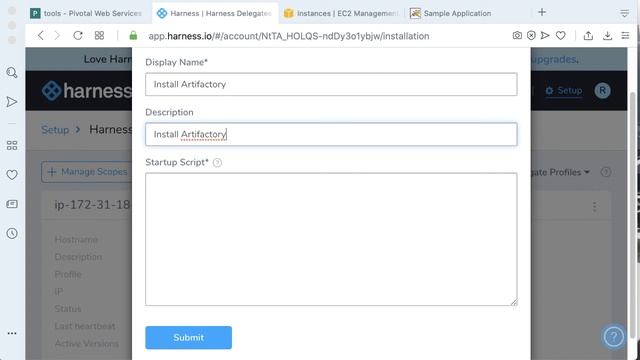Click the upgrades link in banner
Screen dimensions: 640x360
click(554, 59)
